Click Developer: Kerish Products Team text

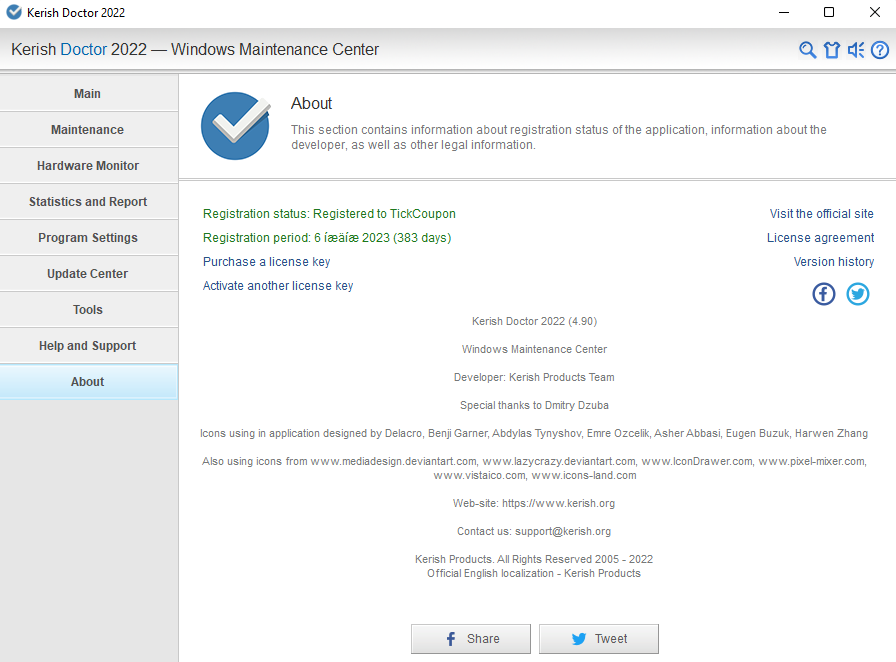[x=534, y=377]
